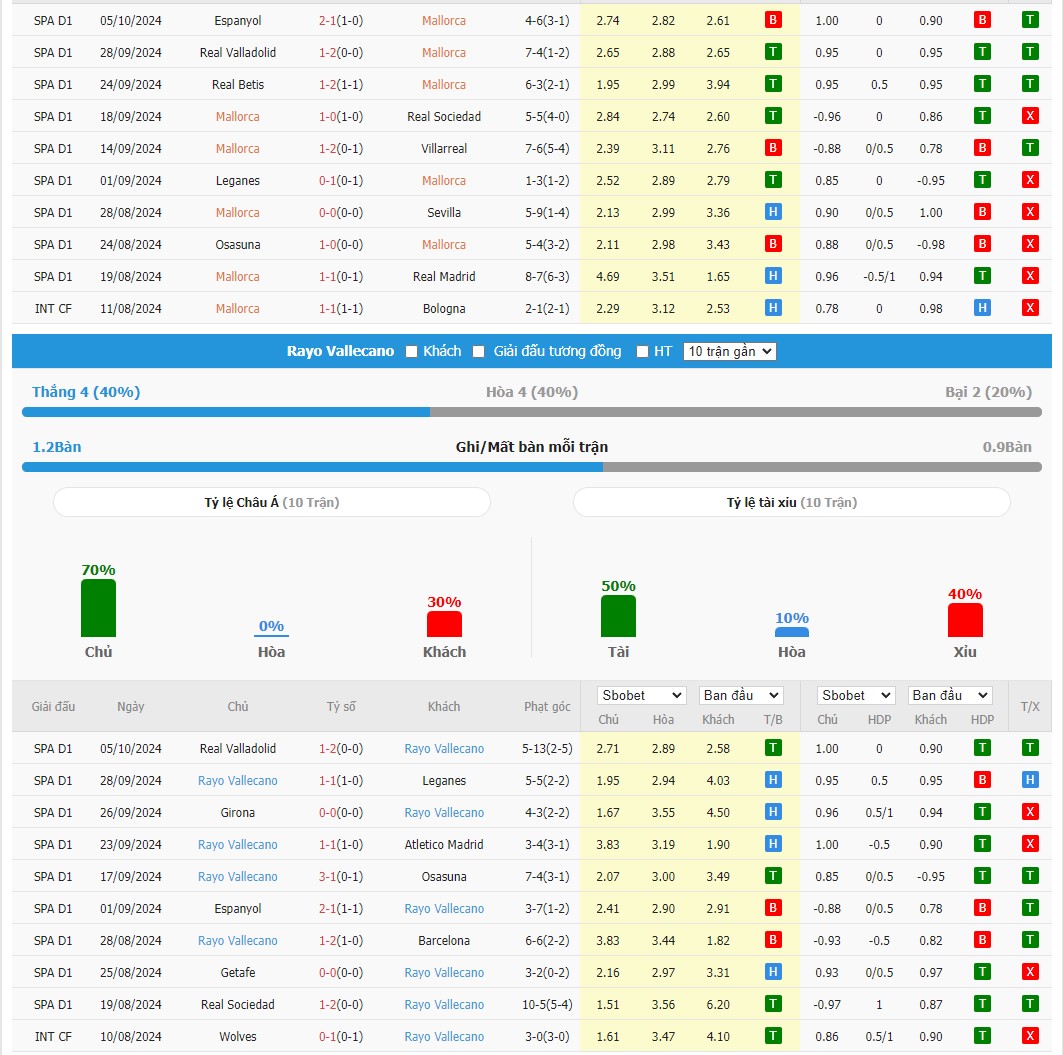Open Sbobet dropdown above the Chủ/Hòa odds columns
Viewport: 1063px width, 1055px height.
click(641, 695)
